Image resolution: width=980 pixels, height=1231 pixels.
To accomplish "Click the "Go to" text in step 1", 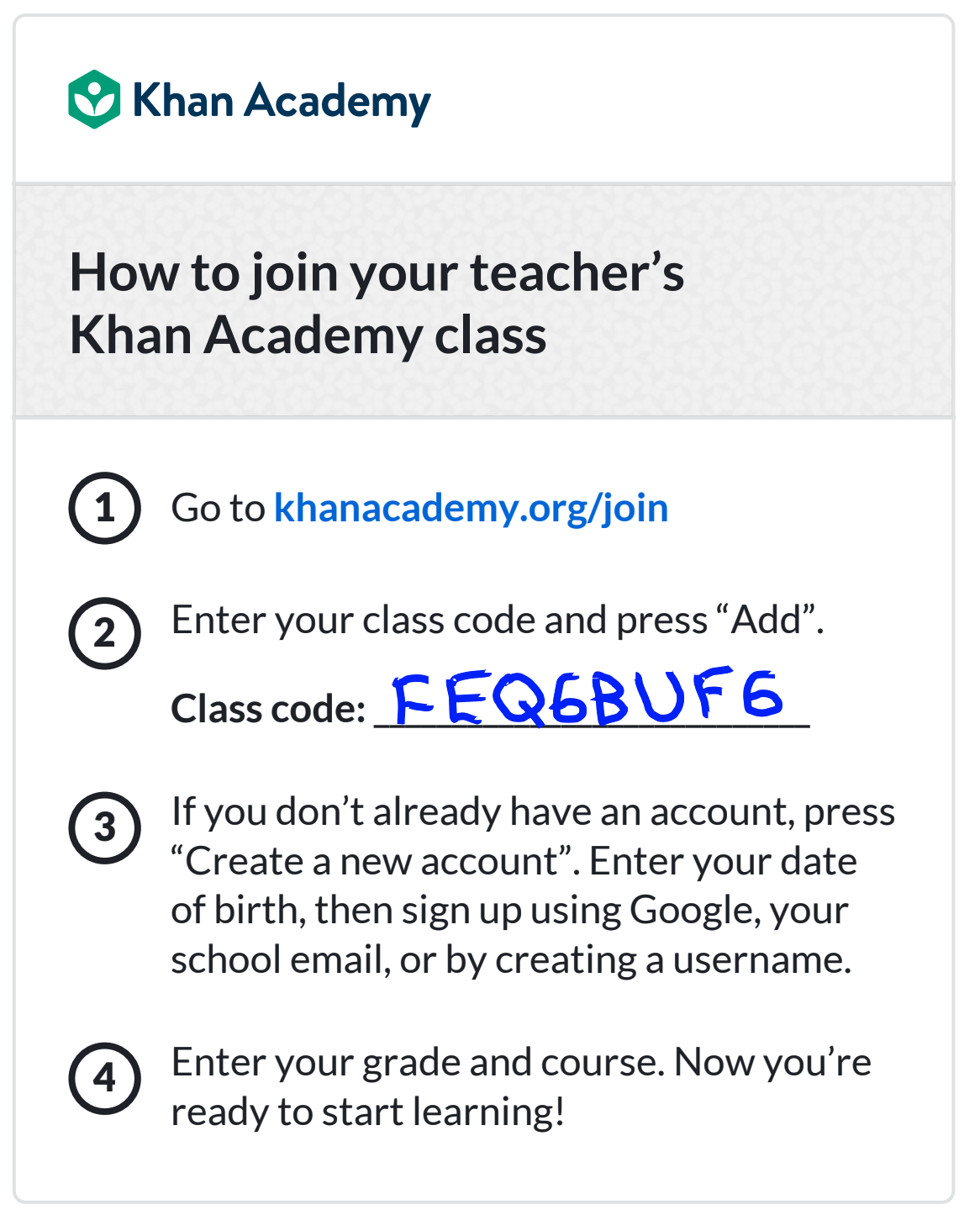I will (219, 509).
